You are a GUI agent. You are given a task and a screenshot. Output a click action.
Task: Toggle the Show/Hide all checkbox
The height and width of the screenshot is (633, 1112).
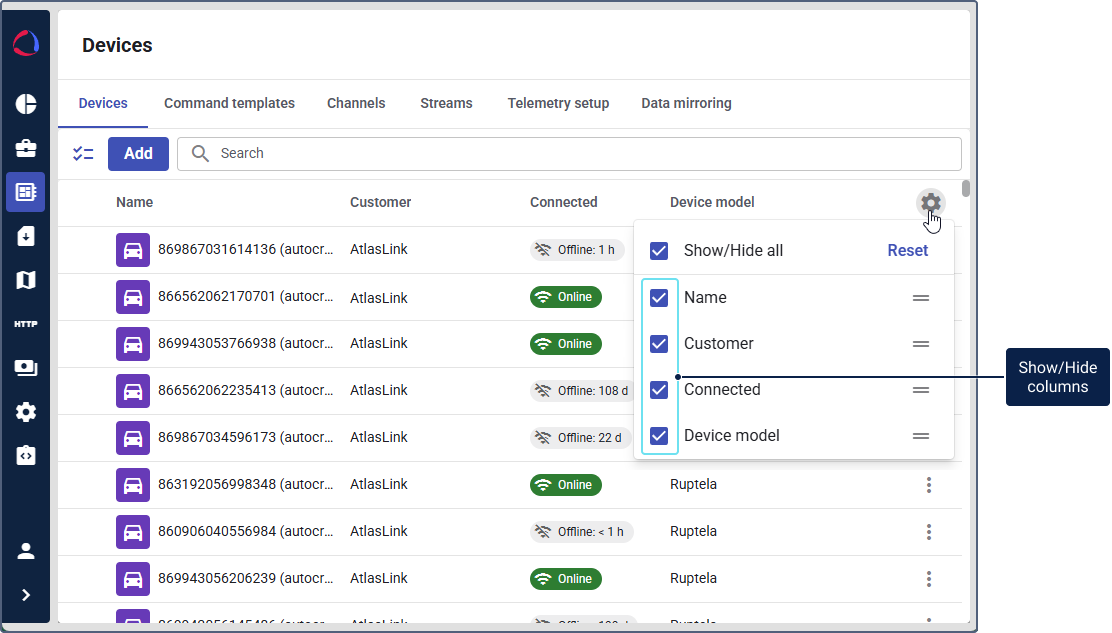[x=659, y=251]
